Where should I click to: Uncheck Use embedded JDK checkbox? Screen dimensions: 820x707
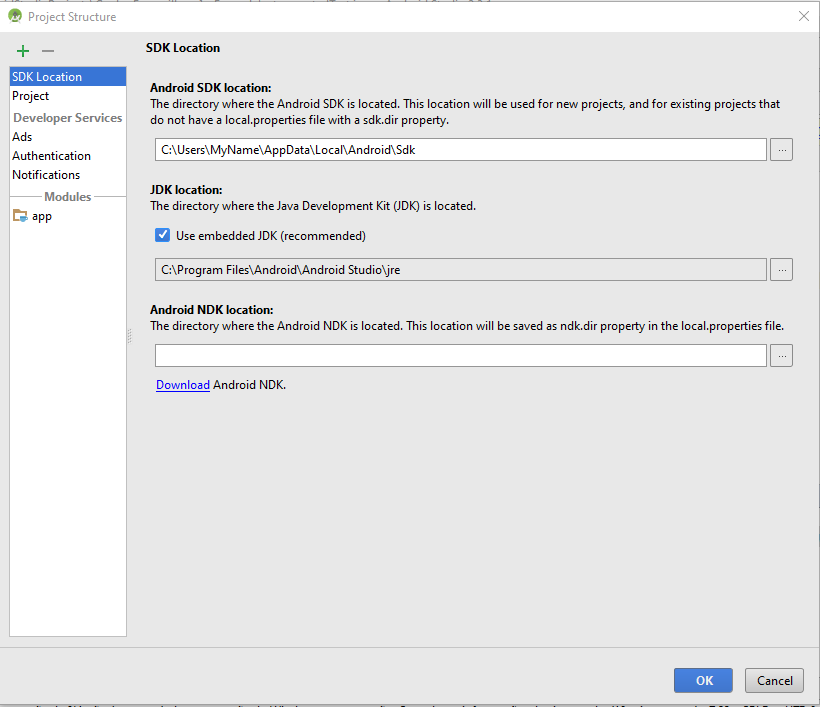click(162, 236)
